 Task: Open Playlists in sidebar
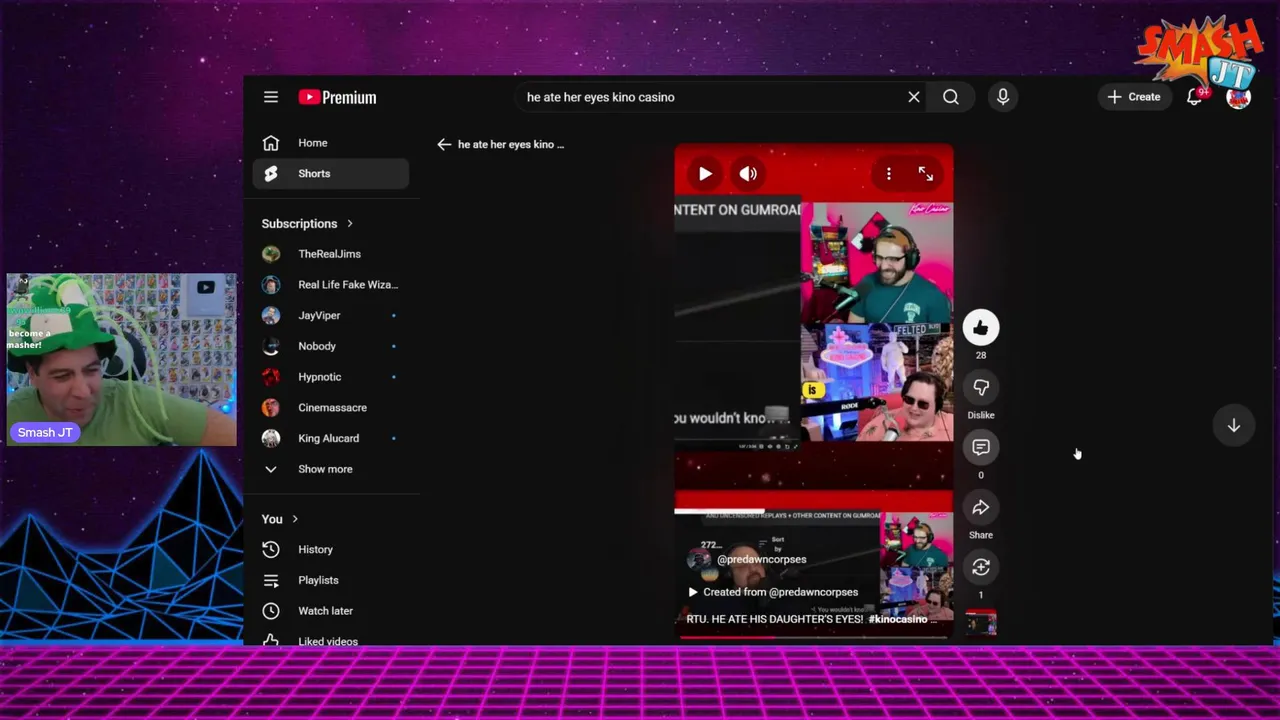click(331, 580)
